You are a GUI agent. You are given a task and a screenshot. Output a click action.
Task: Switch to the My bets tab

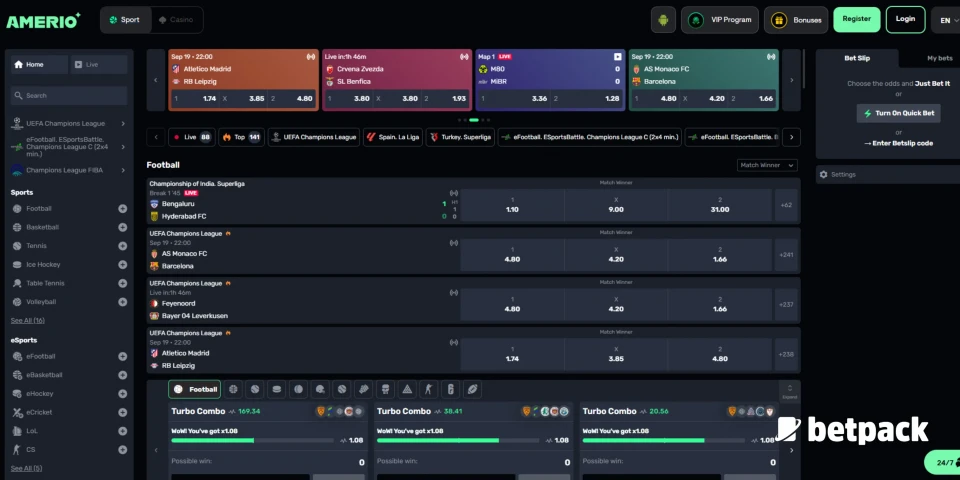pyautogui.click(x=939, y=59)
